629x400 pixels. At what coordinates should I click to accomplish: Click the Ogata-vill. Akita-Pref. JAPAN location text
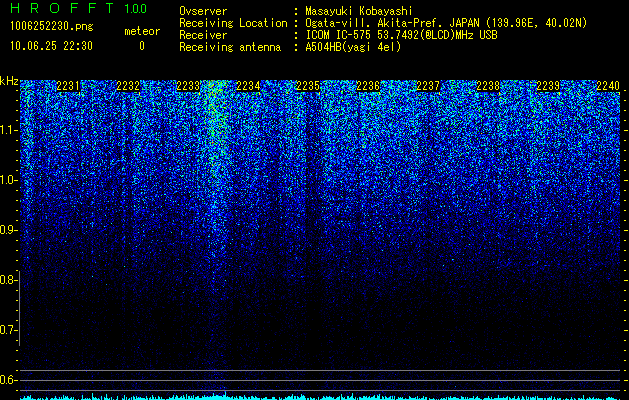coord(446,23)
